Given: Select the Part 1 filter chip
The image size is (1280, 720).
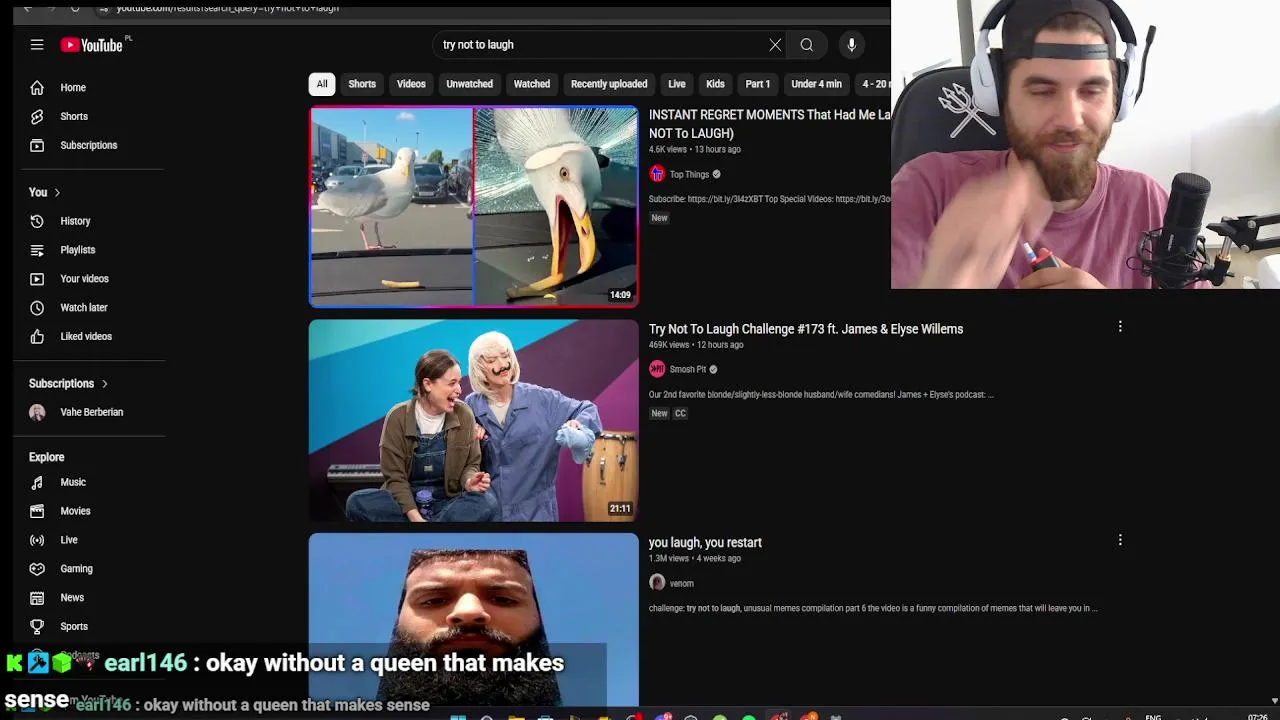Looking at the screenshot, I should pyautogui.click(x=758, y=84).
